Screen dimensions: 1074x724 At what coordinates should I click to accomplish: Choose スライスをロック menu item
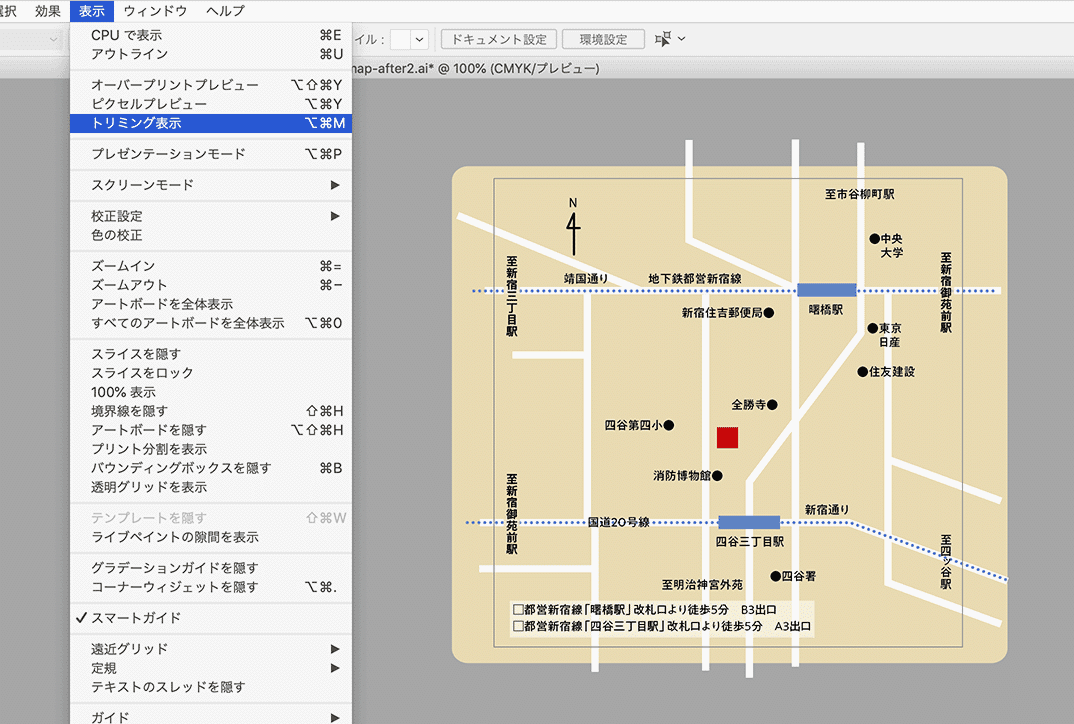[211, 373]
